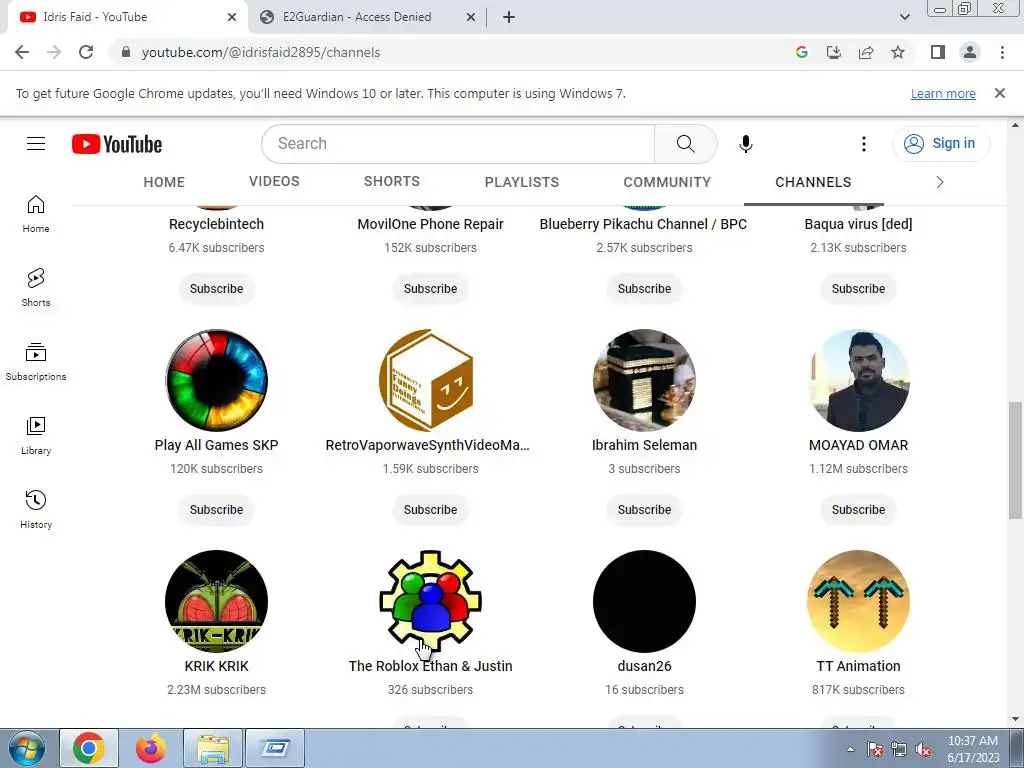
Task: Open Play All Games SKP avatar
Action: pyautogui.click(x=216, y=380)
